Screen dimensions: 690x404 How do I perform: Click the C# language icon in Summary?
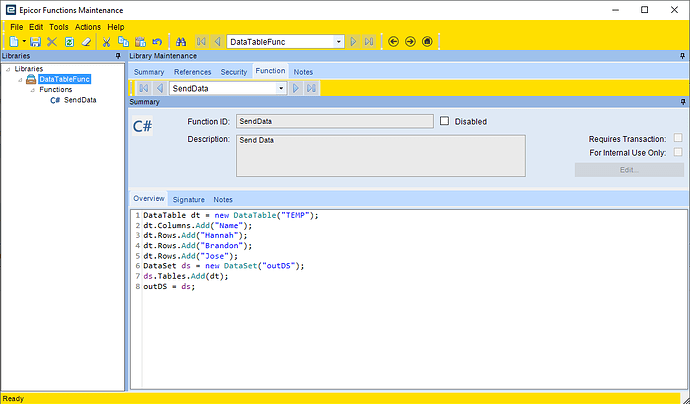coord(142,126)
